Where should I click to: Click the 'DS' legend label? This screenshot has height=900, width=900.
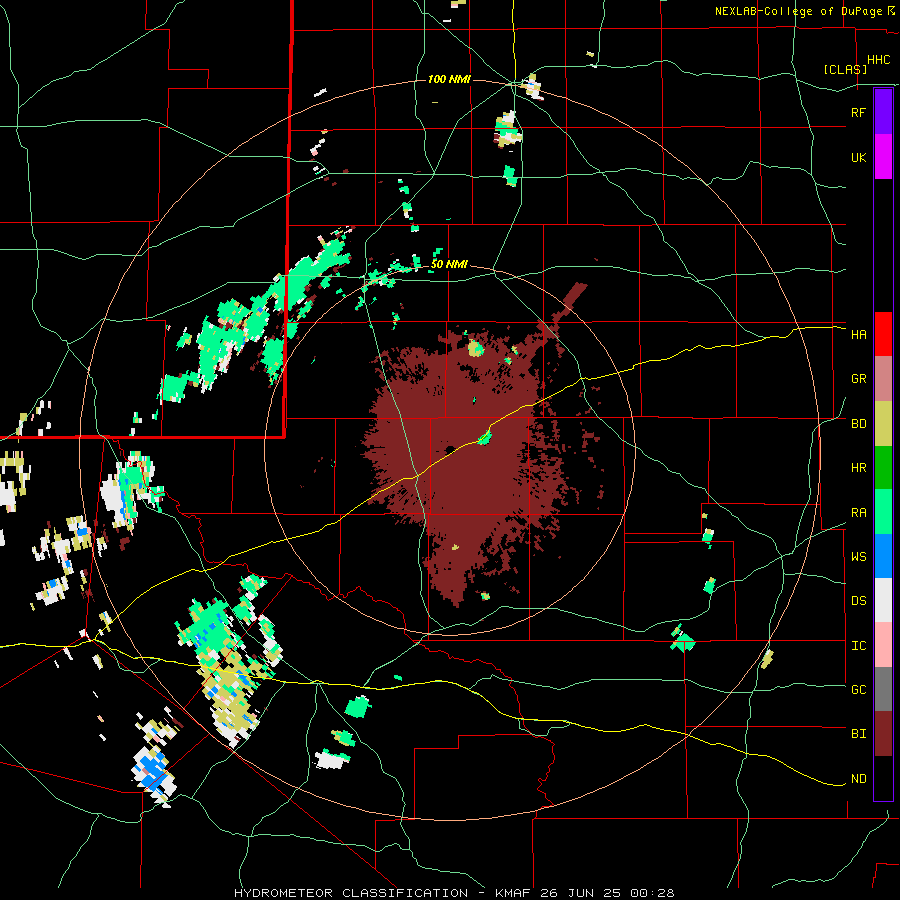coord(859,601)
